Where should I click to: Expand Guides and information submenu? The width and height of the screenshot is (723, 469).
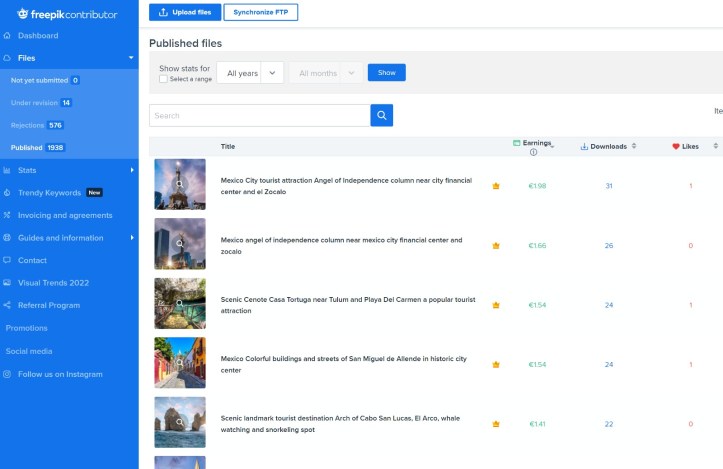(131, 238)
